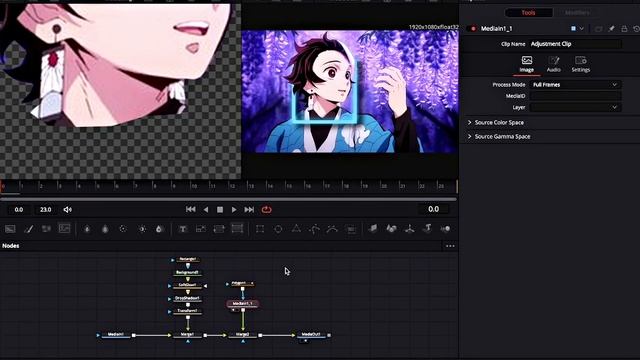Open the version chevron beside MediaIn1_1
Viewport: 640px width, 360px height.
pos(582,29)
